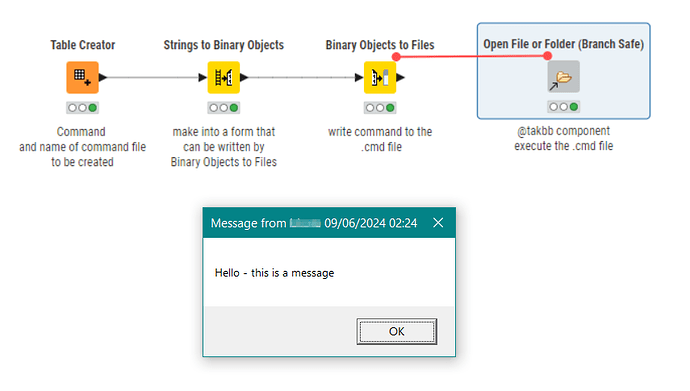Screen dimensions: 690x391
Task: Click 'Open File or Folder (Branch Safe)' title
Action: tap(563, 44)
